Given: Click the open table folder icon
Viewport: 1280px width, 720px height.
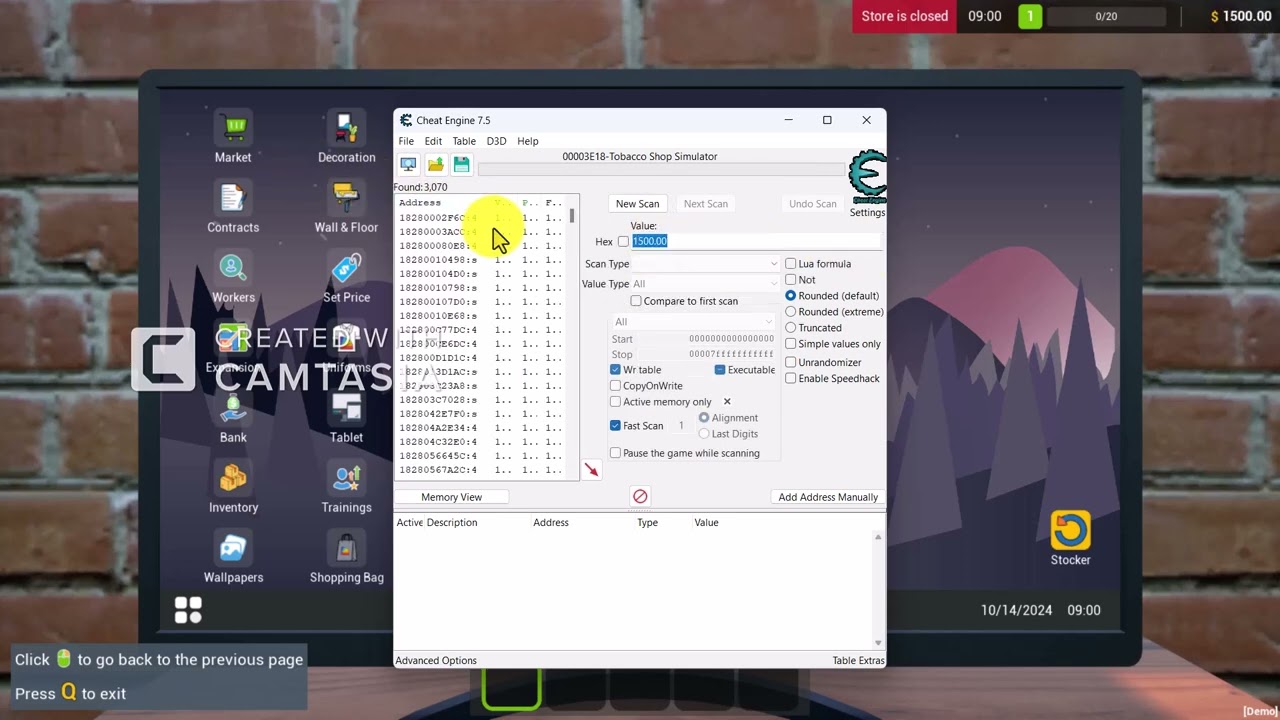Looking at the screenshot, I should click(435, 165).
